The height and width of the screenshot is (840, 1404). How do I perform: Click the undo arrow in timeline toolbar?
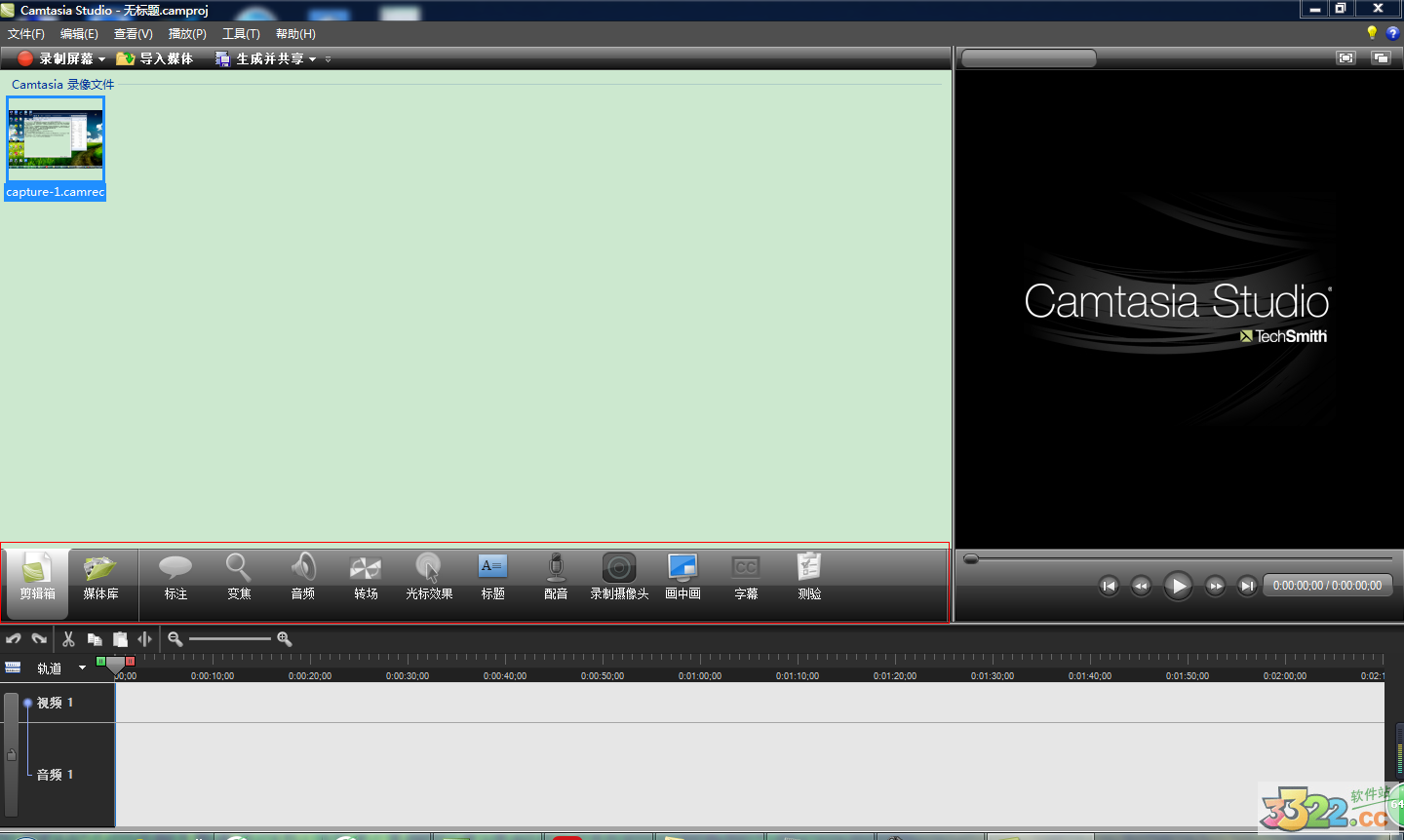[14, 639]
